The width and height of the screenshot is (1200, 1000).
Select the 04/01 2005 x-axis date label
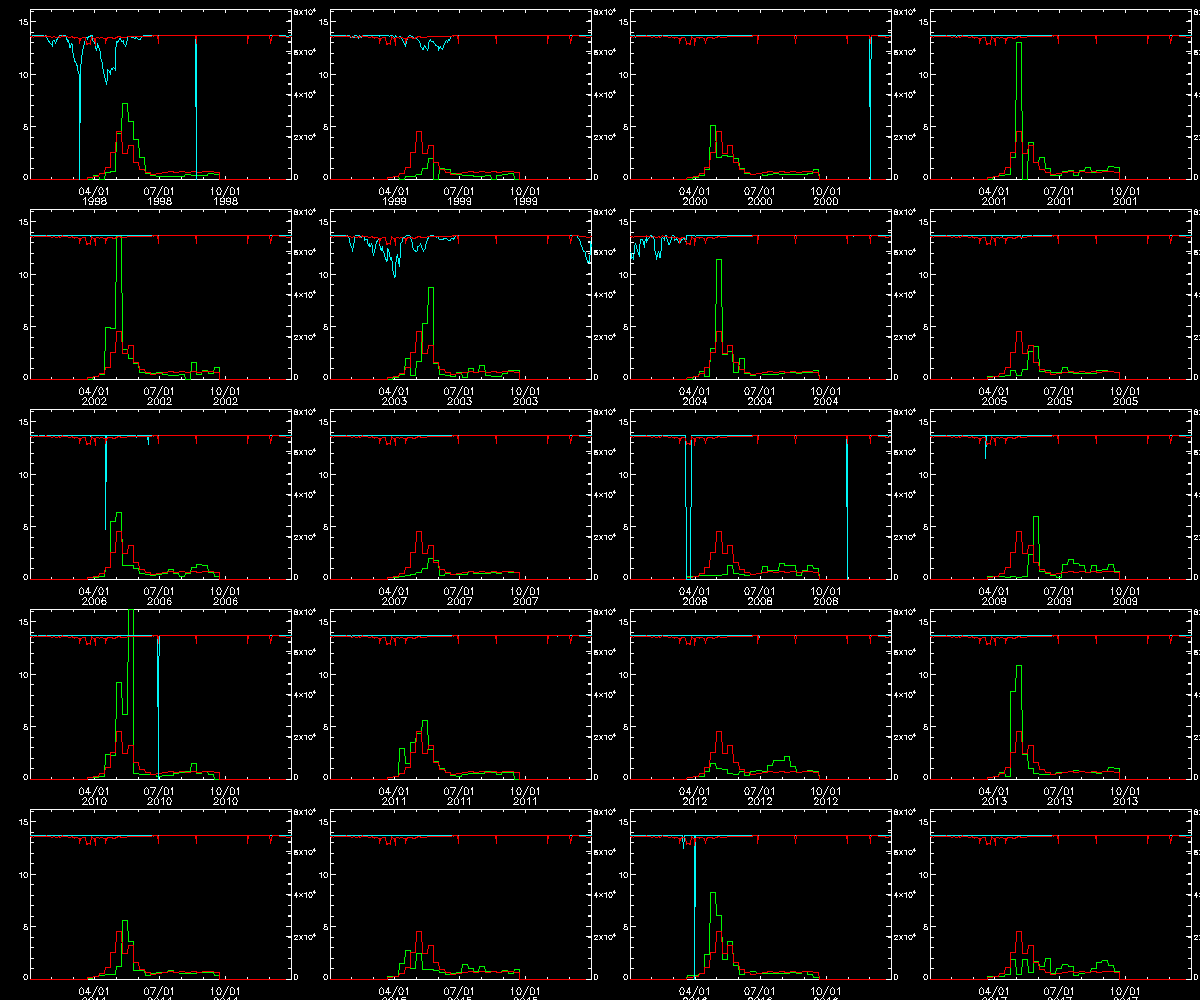[993, 396]
